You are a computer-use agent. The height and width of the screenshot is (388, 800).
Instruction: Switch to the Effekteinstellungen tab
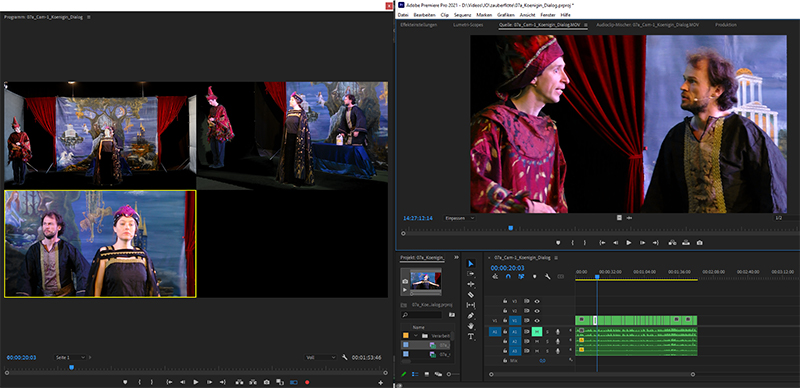tap(419, 25)
